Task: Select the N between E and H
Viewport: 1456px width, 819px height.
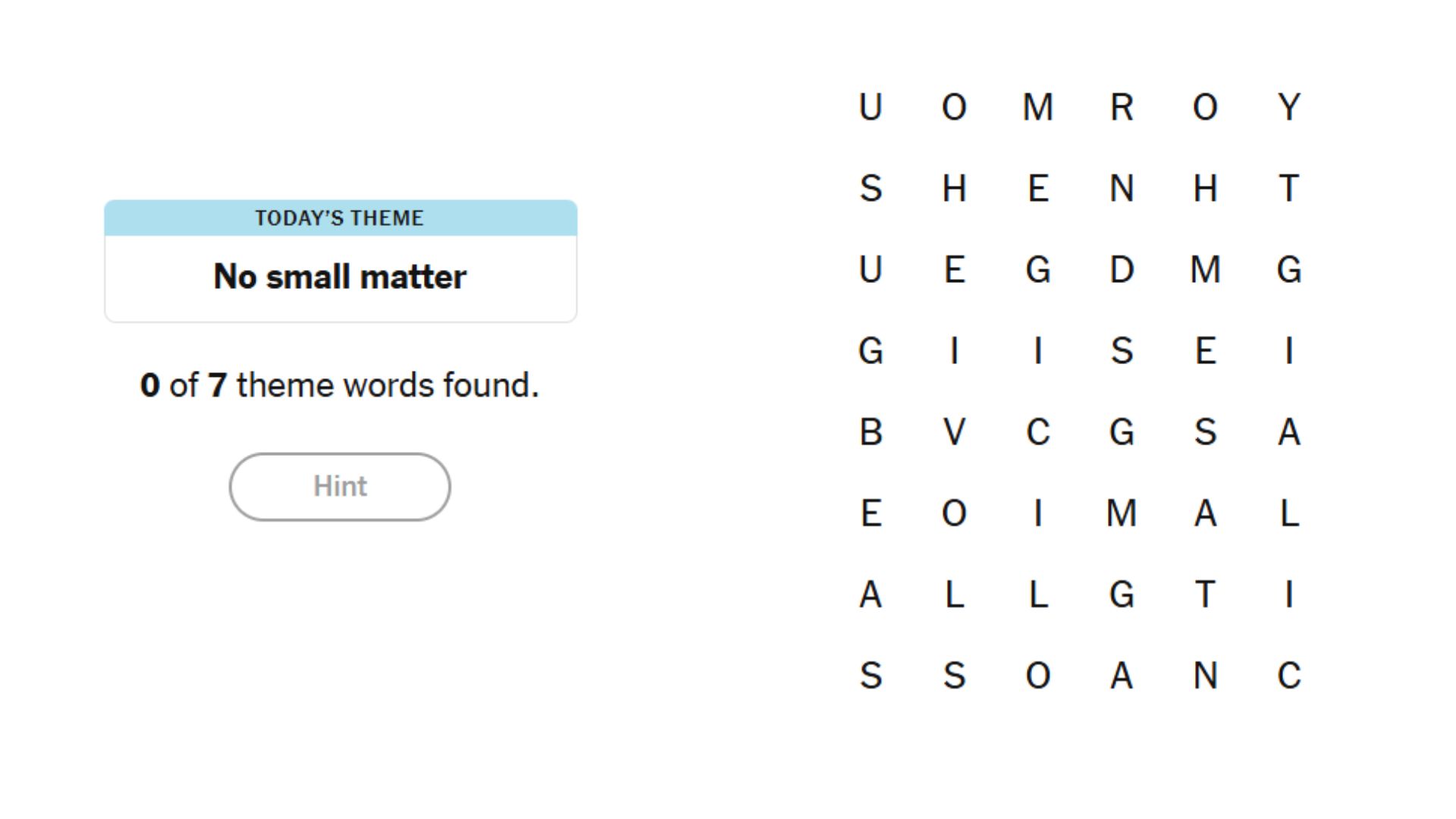Action: click(1122, 188)
